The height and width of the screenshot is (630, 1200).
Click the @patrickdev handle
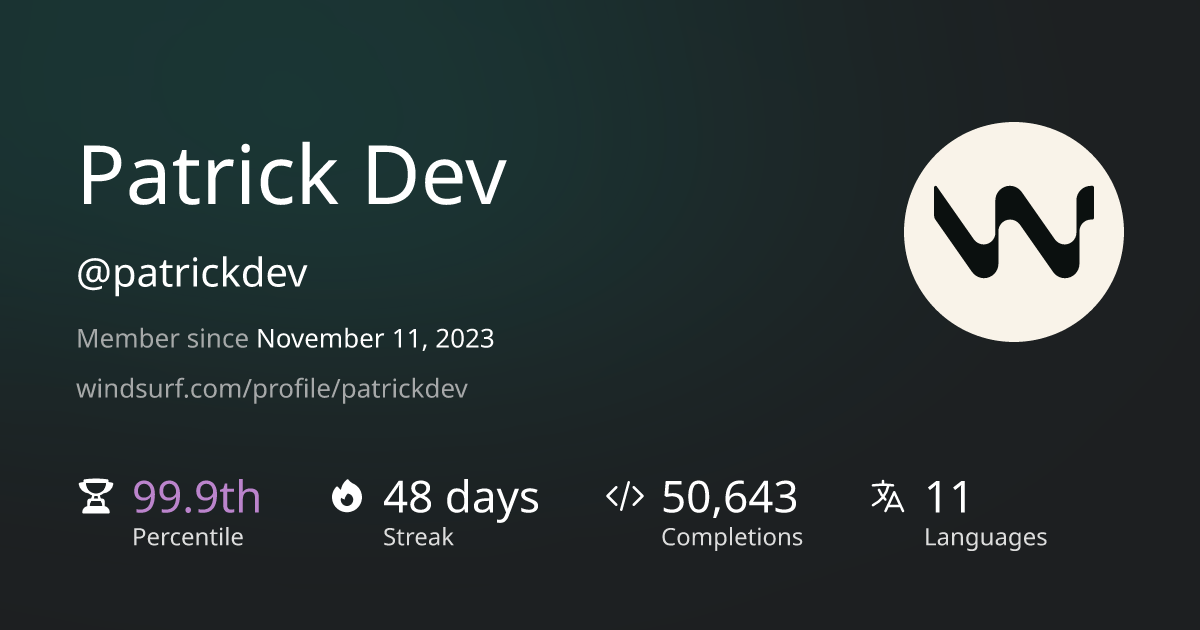192,274
